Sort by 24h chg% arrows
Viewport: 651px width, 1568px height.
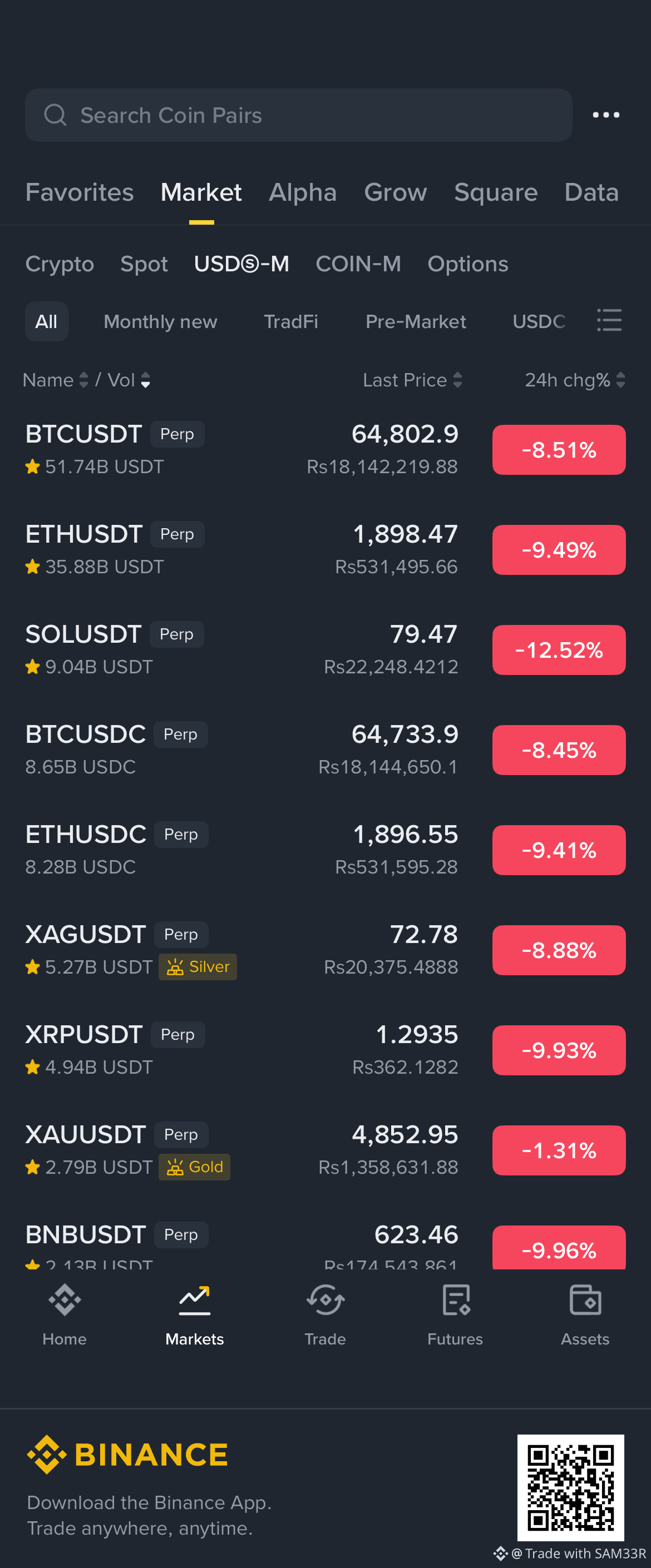[620, 380]
